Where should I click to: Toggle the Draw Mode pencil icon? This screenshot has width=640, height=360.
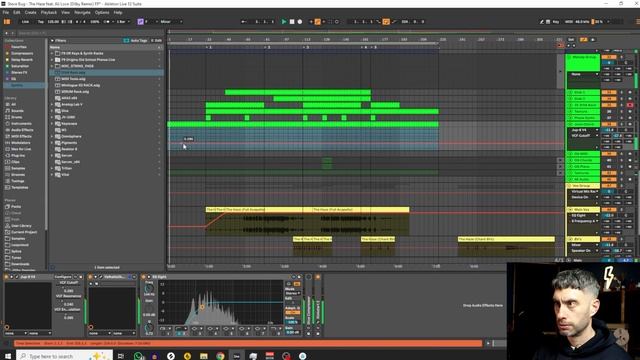pos(542,22)
